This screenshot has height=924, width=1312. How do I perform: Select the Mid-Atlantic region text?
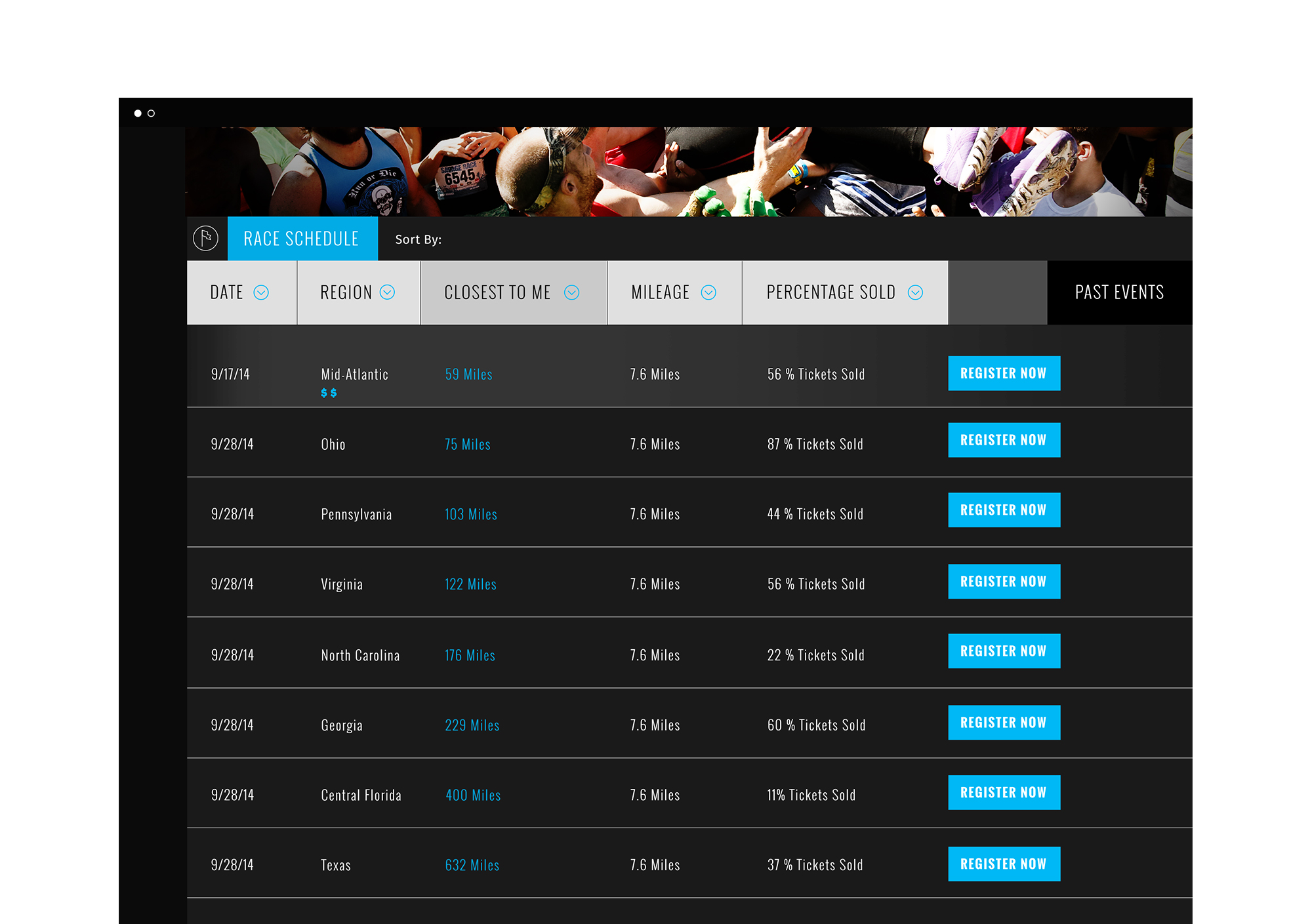355,374
